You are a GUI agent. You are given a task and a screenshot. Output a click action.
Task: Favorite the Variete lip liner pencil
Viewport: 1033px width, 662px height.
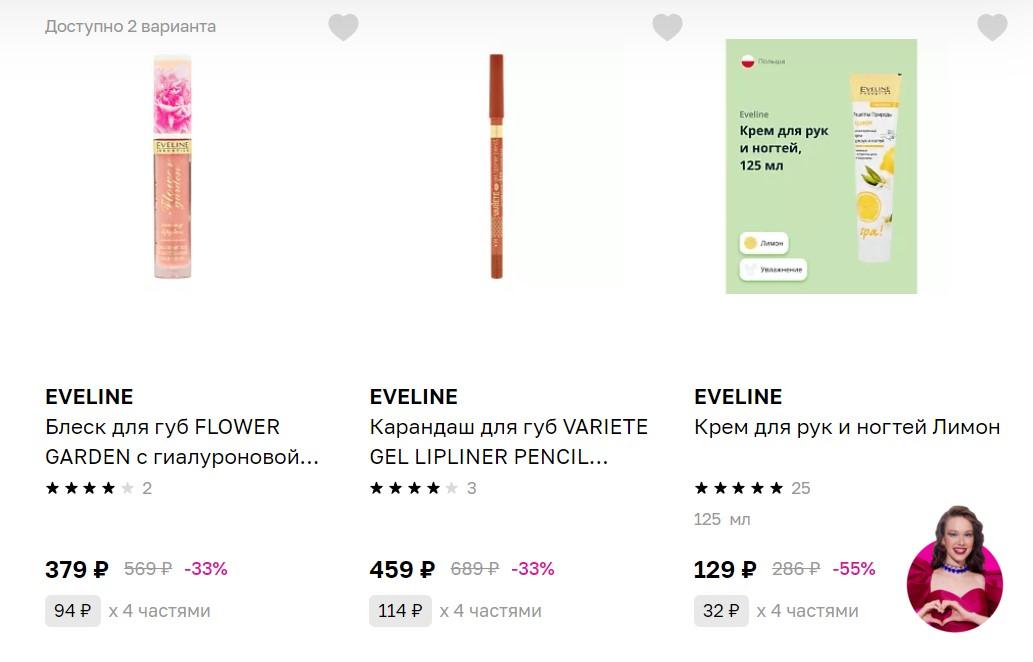point(667,28)
